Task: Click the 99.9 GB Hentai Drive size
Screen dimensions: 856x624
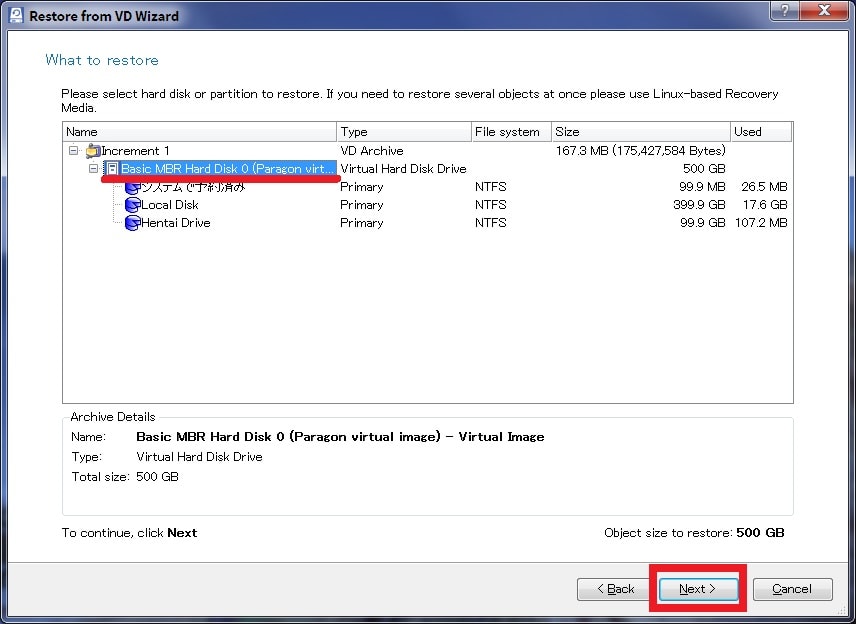Action: coord(703,223)
